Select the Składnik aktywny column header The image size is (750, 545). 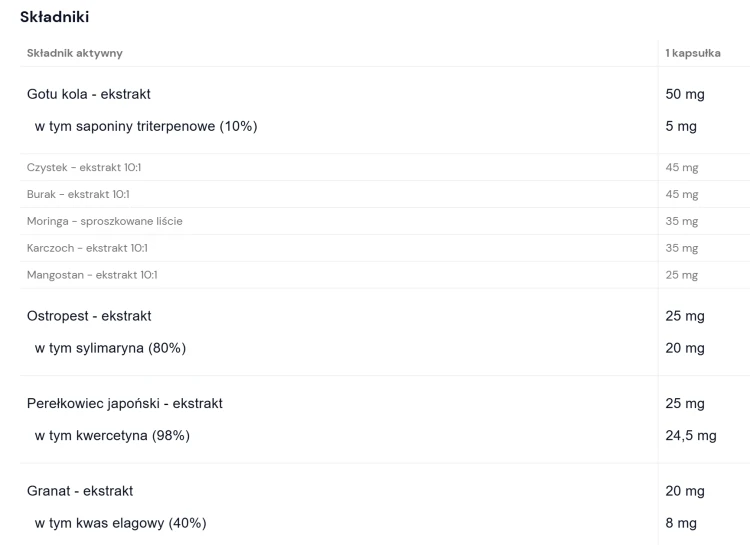(x=75, y=53)
